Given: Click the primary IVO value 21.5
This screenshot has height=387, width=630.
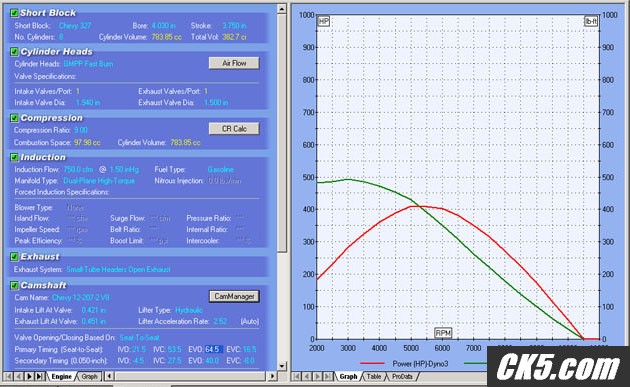Looking at the screenshot, I should (x=139, y=349).
